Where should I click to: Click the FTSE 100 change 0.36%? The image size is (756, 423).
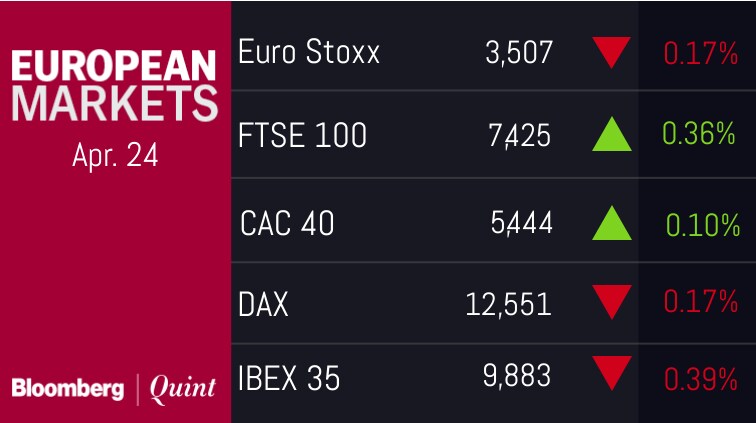698,134
